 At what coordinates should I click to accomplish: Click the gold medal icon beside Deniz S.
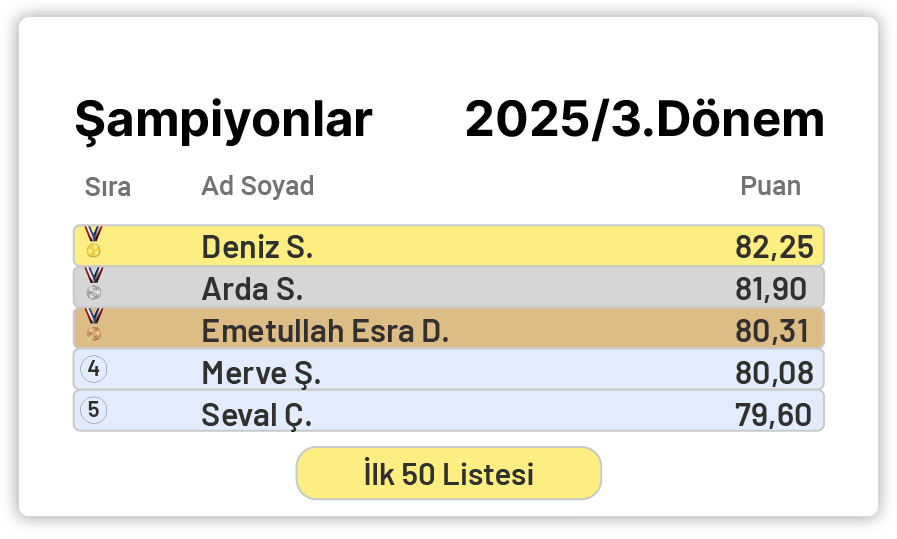point(93,242)
